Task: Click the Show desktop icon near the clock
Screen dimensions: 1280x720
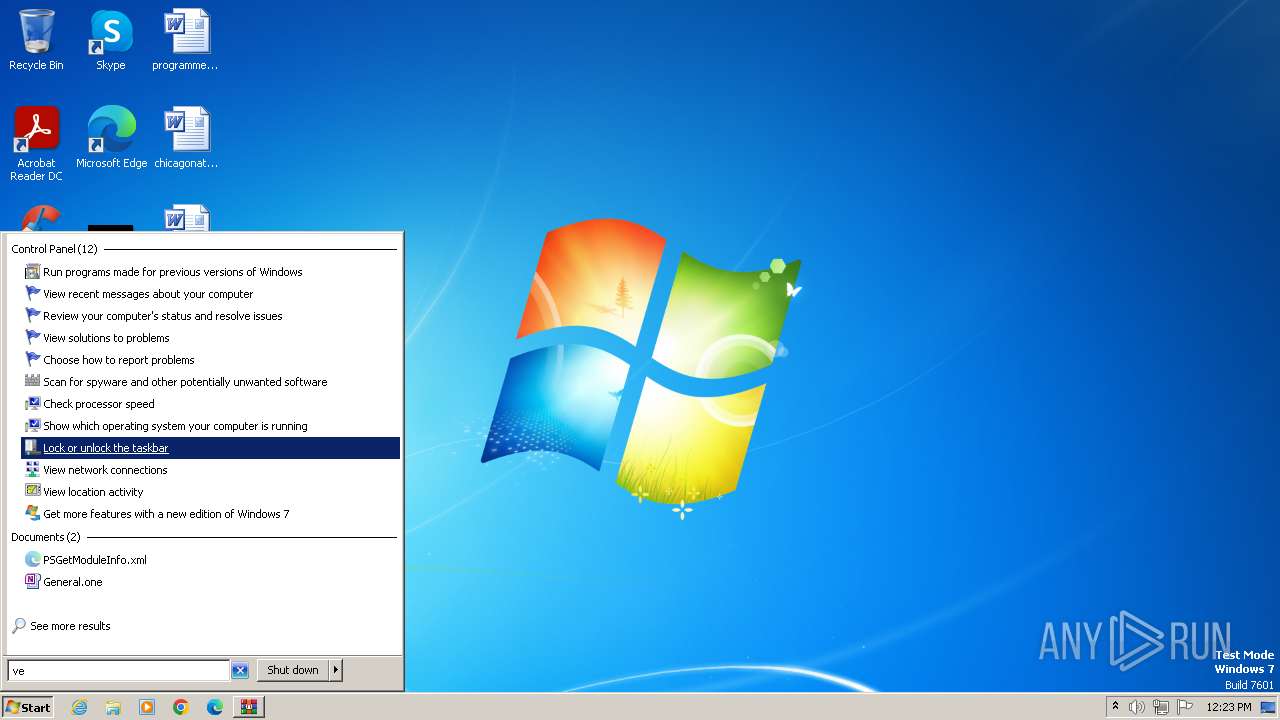Action: pos(1268,707)
